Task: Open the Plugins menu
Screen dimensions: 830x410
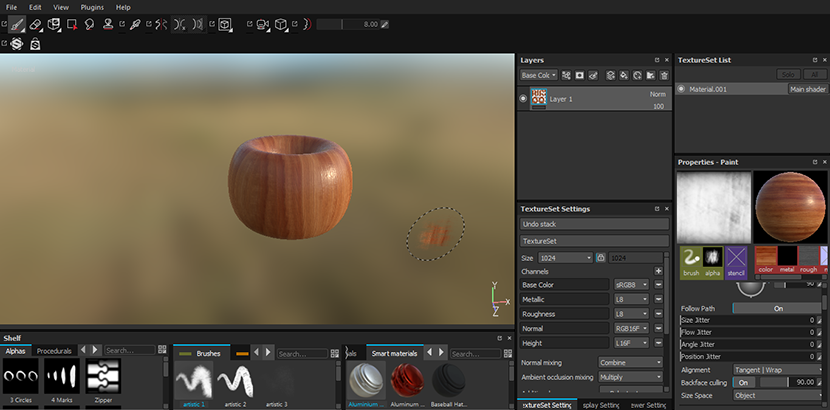Action: pyautogui.click(x=92, y=7)
